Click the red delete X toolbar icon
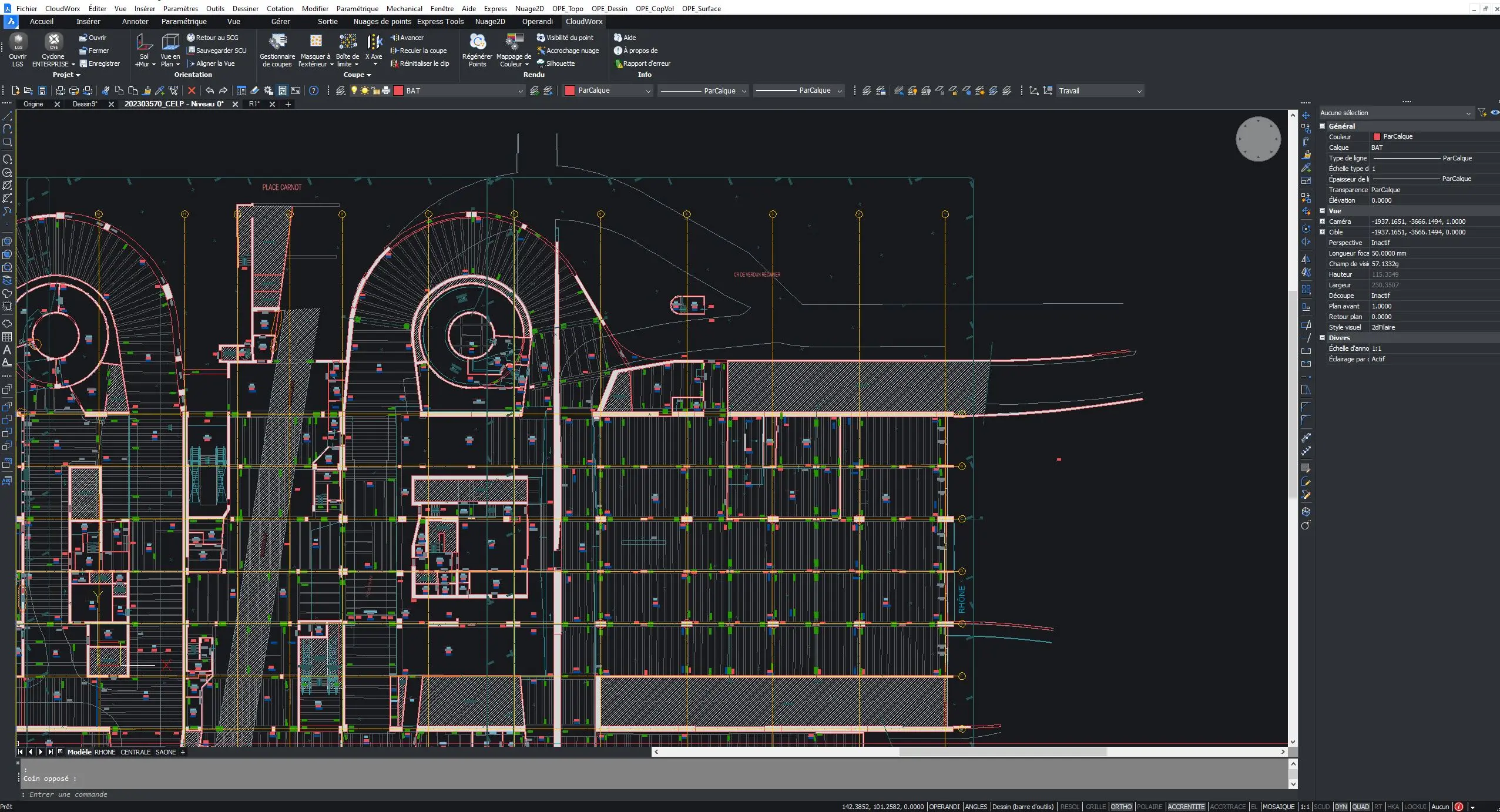 click(x=192, y=90)
